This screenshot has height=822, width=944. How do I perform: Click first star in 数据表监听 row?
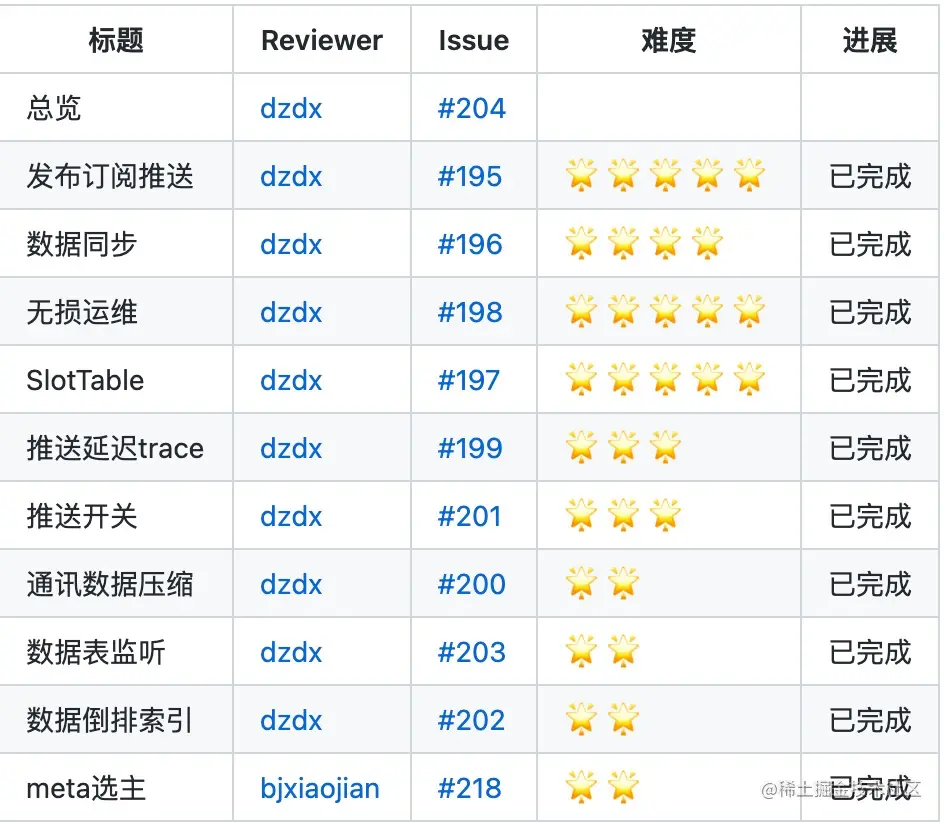point(582,652)
